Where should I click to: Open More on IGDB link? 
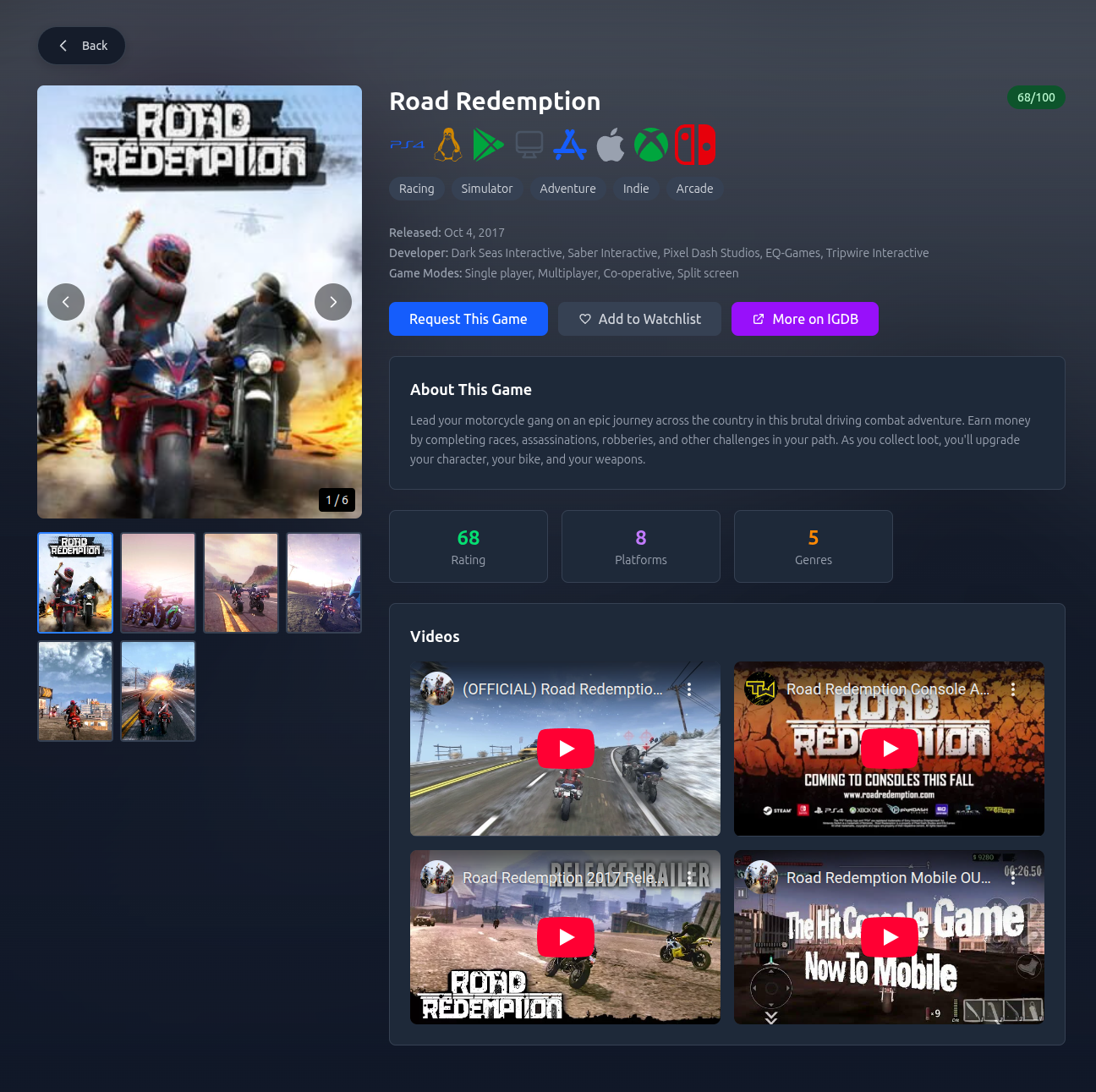point(805,319)
